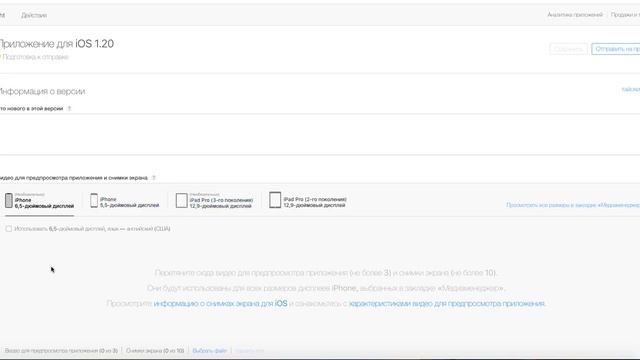Screen dimensions: 640x360
Task: Click the app preview video (0 из 3) counter
Action: pyautogui.click(x=61, y=351)
